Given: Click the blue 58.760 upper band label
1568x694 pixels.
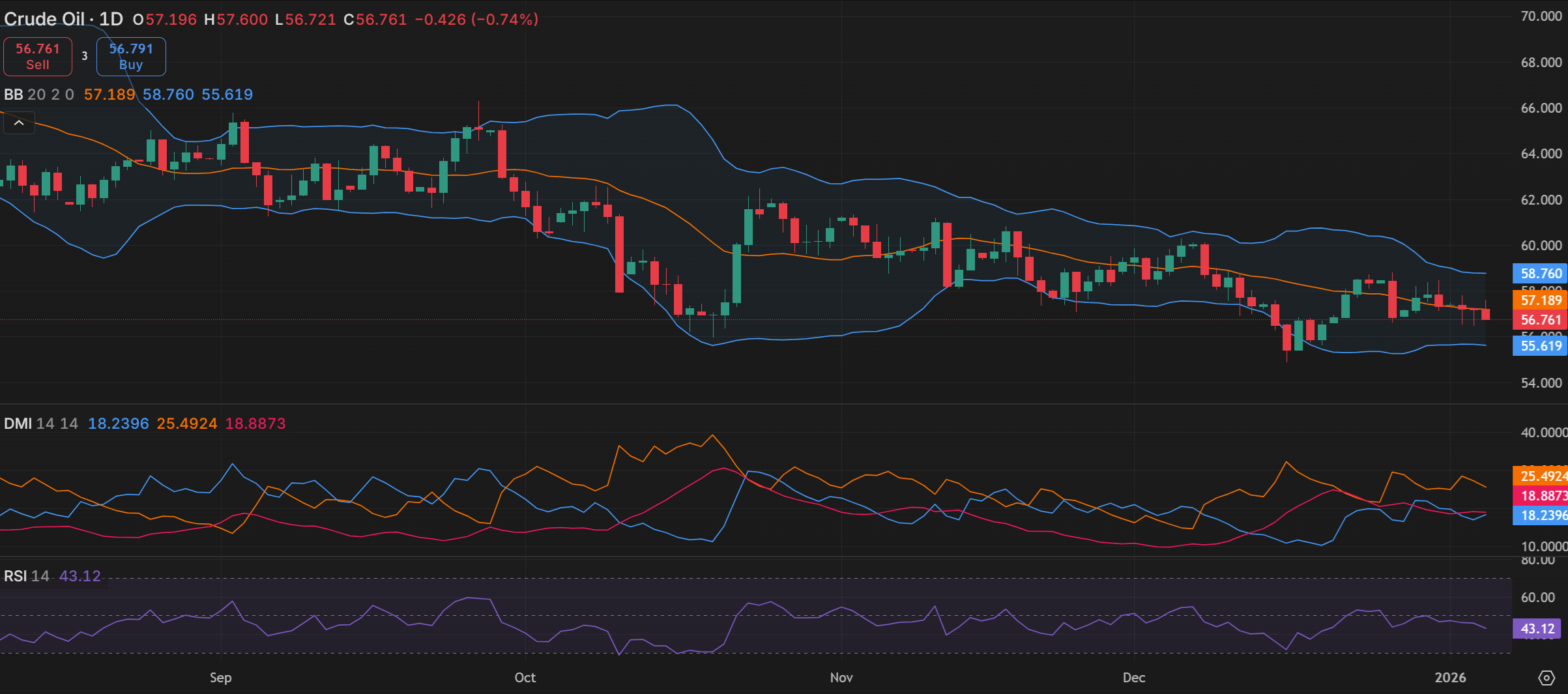Looking at the screenshot, I should [x=1541, y=274].
